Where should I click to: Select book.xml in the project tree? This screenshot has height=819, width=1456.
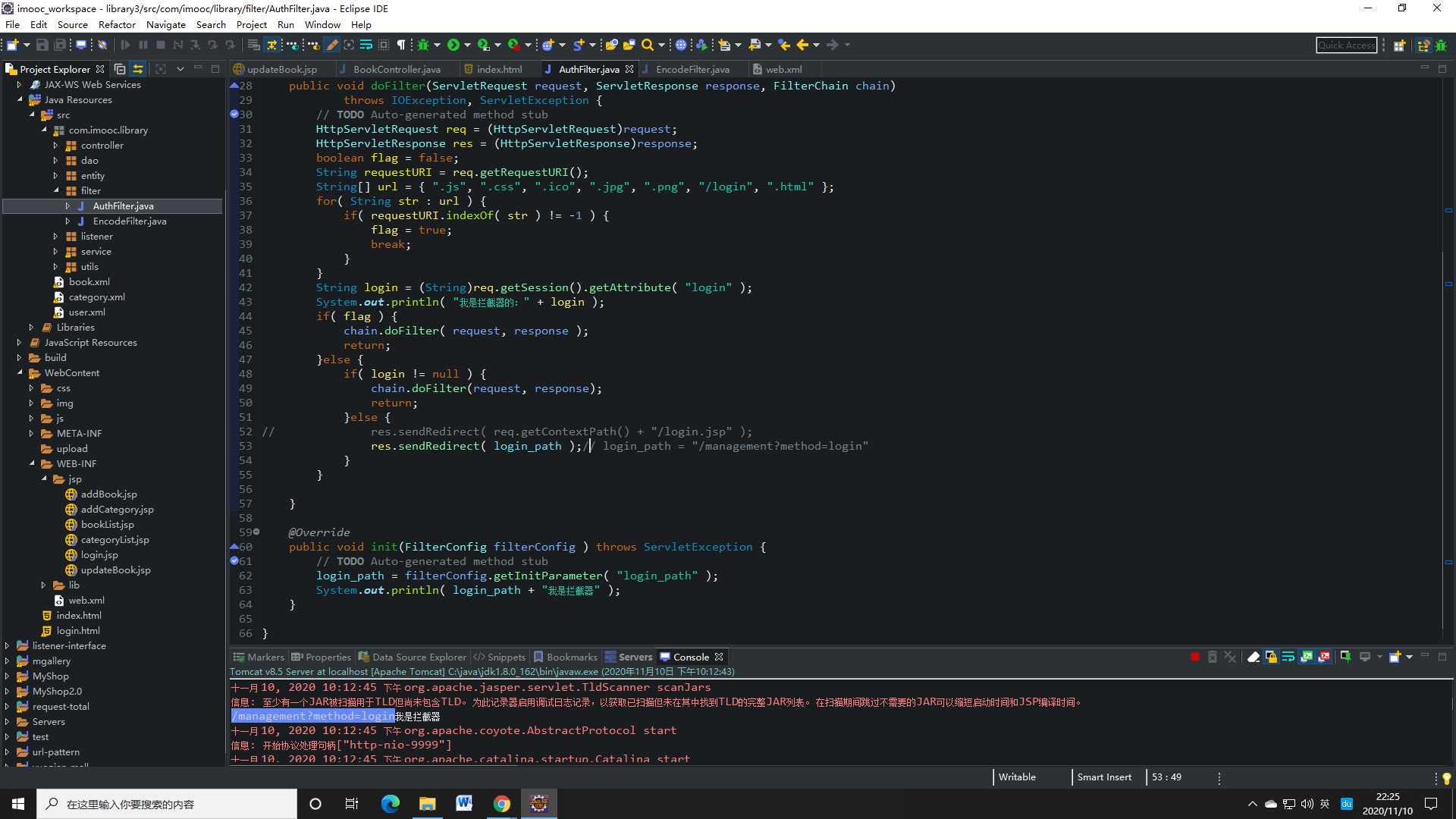[x=89, y=282]
